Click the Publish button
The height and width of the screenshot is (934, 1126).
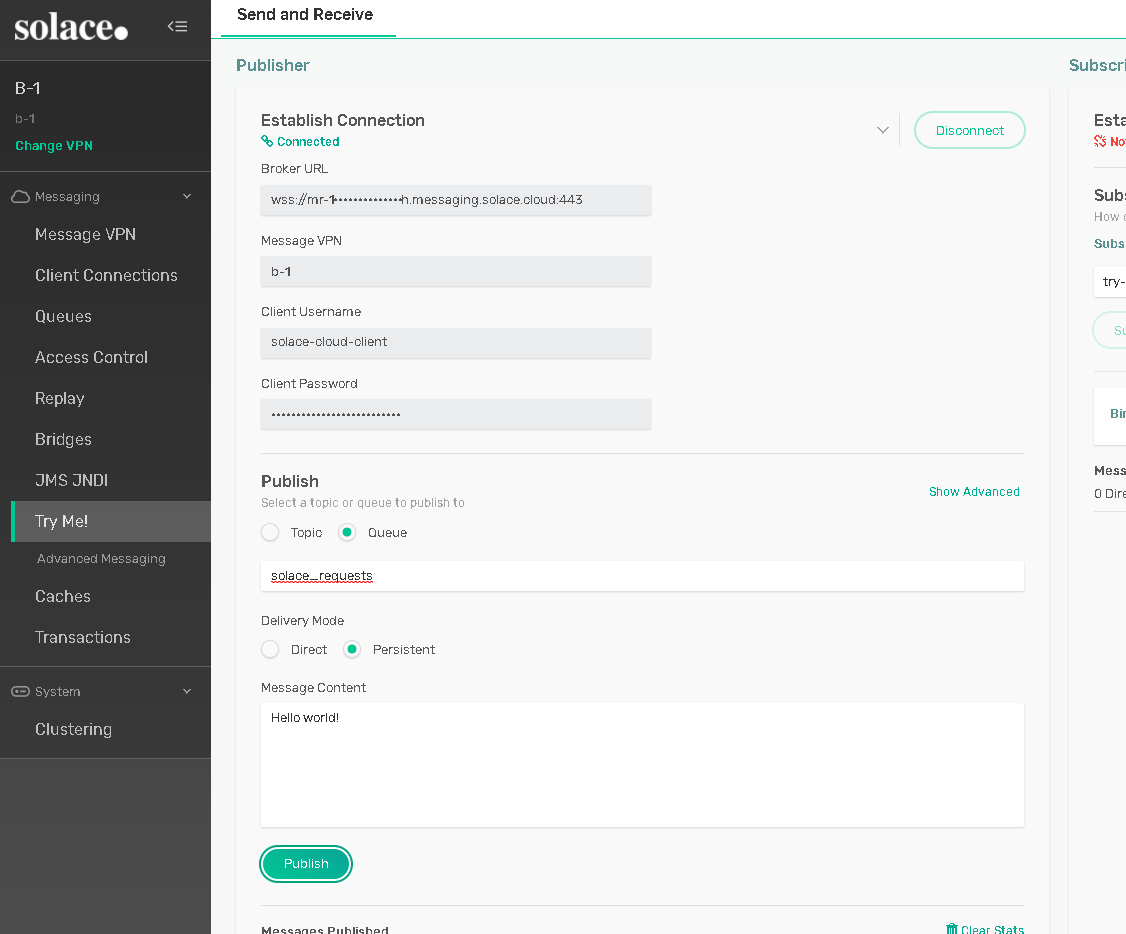tap(306, 864)
